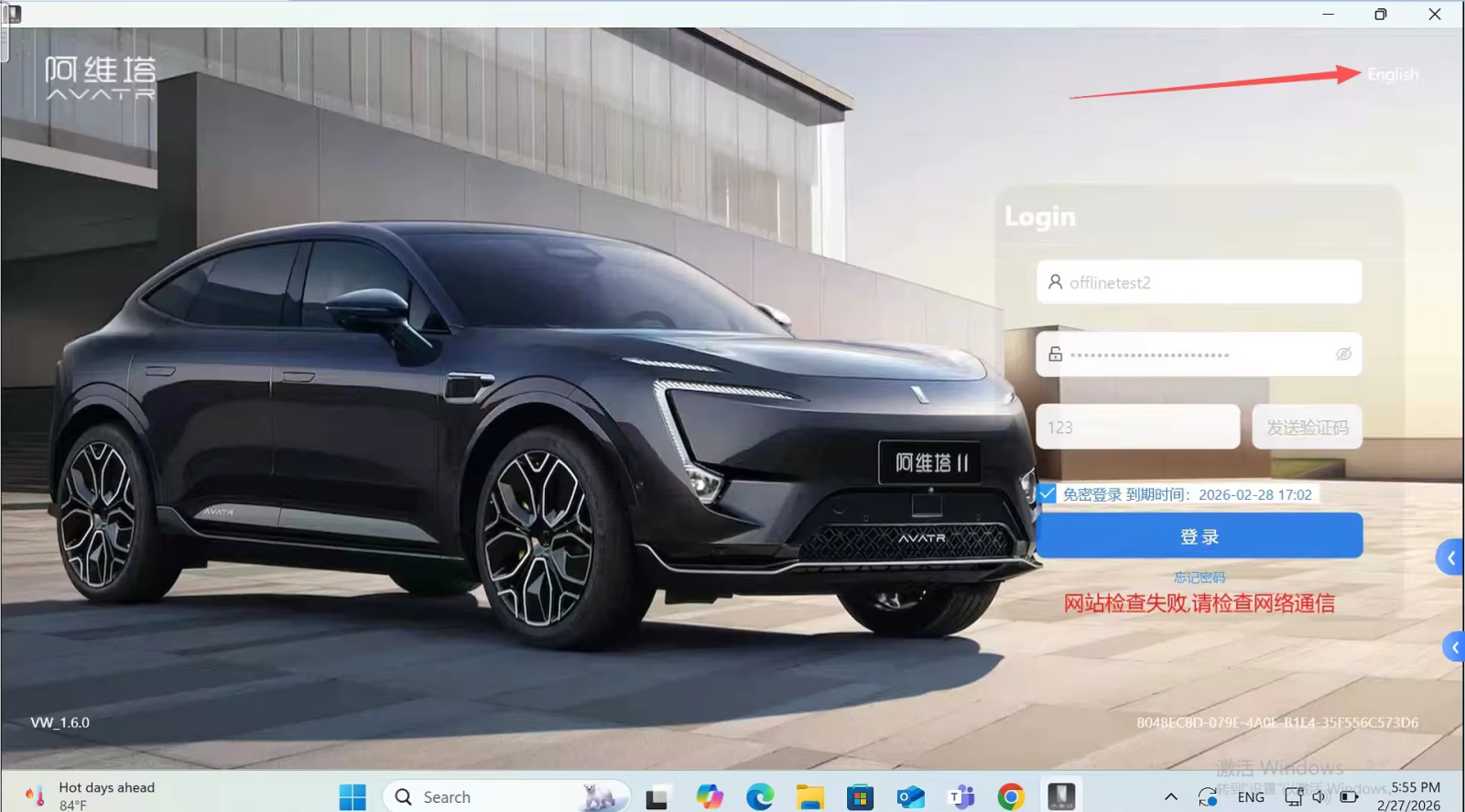Click the verification code field showing 123
Image resolution: width=1465 pixels, height=812 pixels.
(x=1137, y=428)
